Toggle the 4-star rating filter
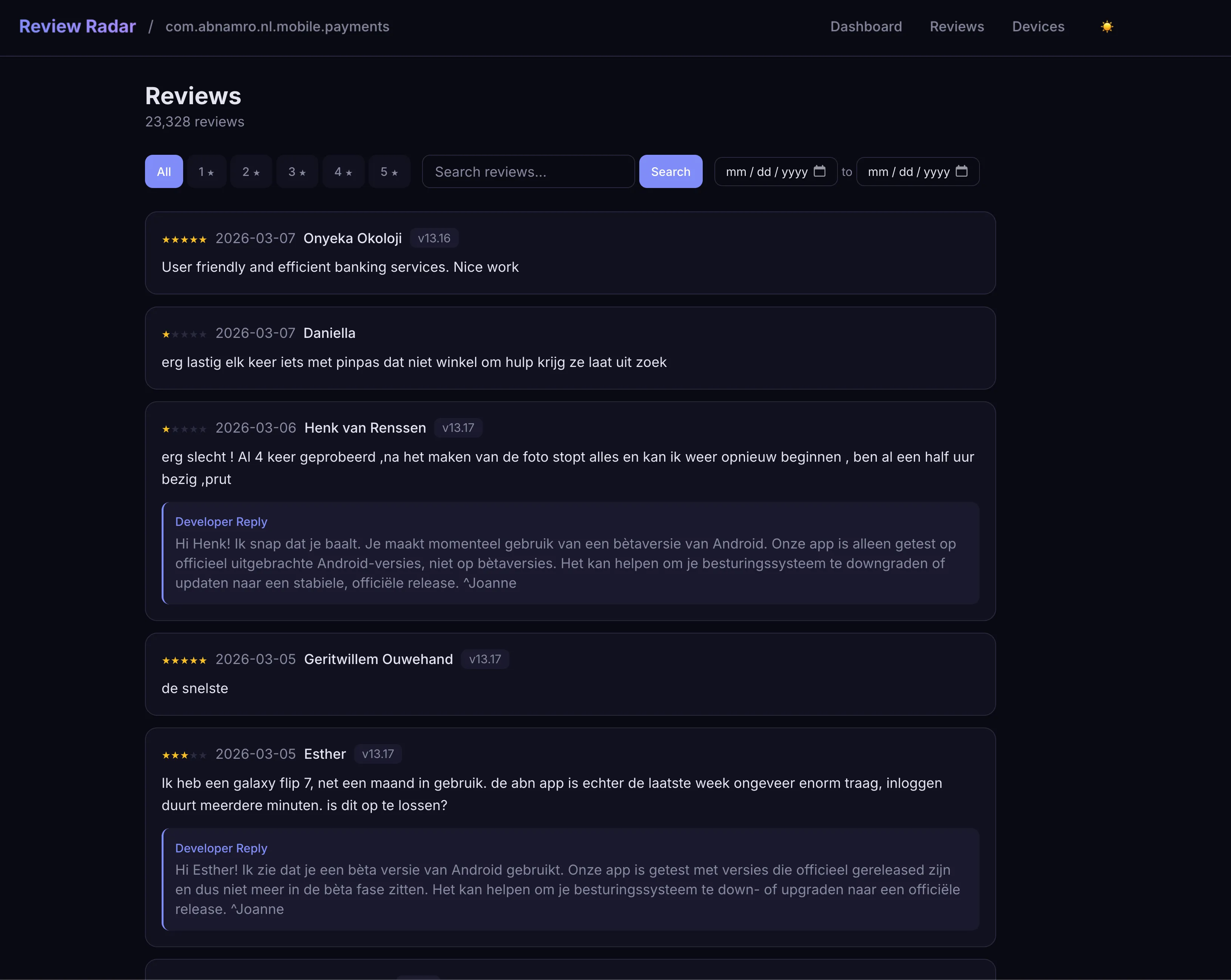Screen dimensions: 1231x980 click(343, 171)
